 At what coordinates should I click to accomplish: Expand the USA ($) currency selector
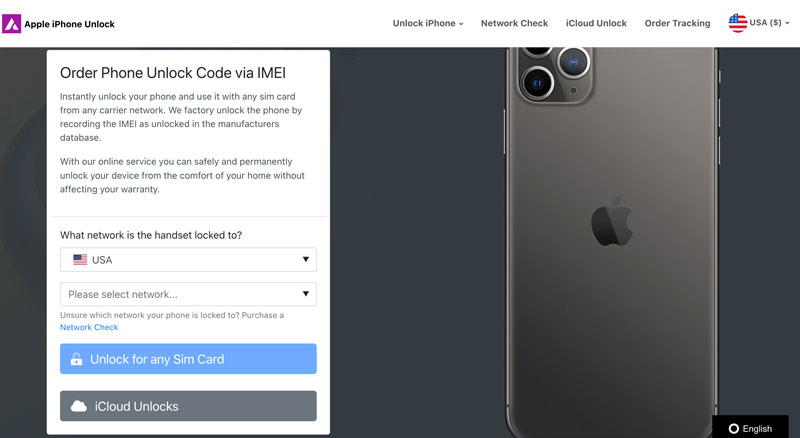759,23
